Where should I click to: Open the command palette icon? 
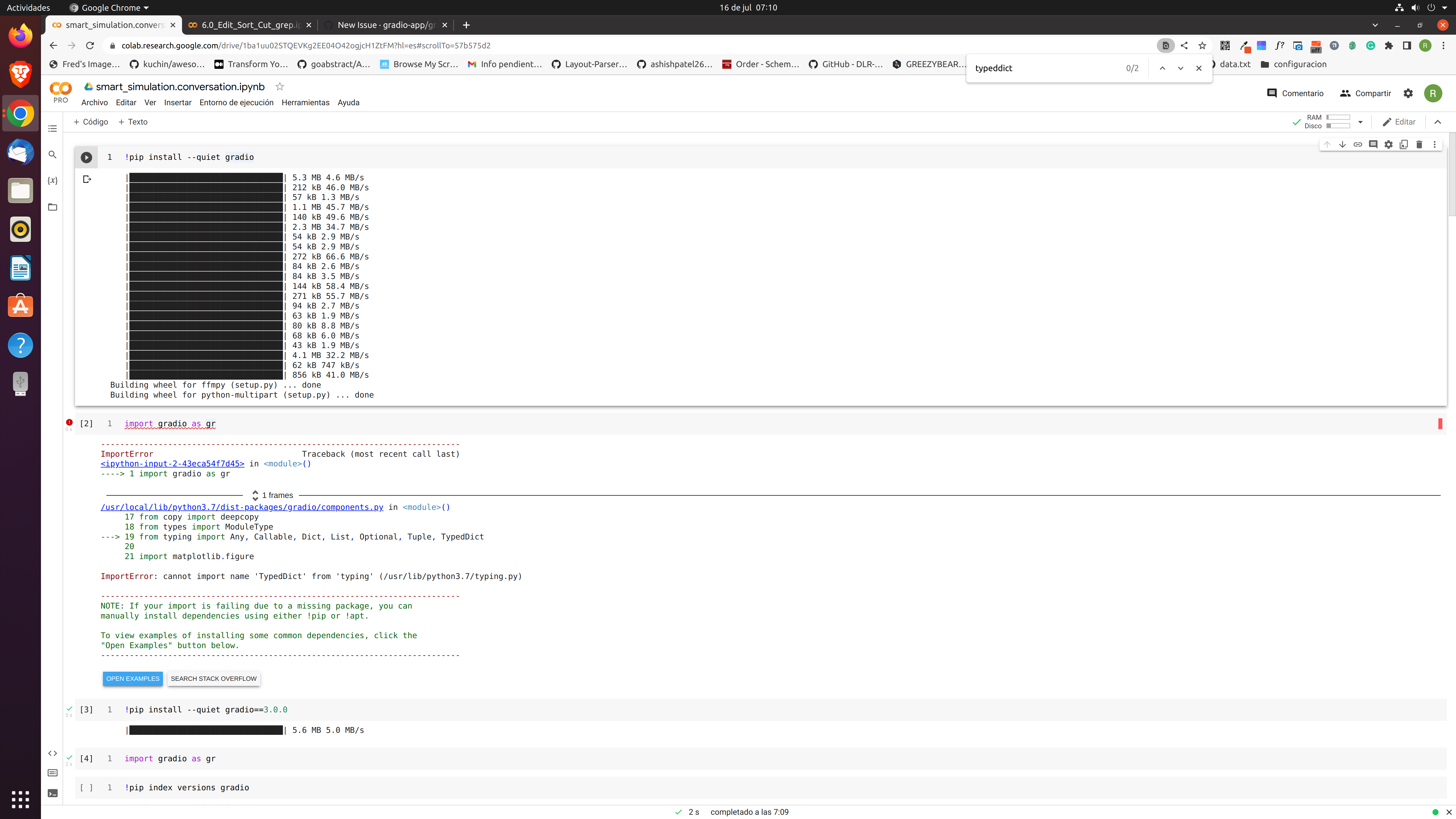pyautogui.click(x=53, y=773)
